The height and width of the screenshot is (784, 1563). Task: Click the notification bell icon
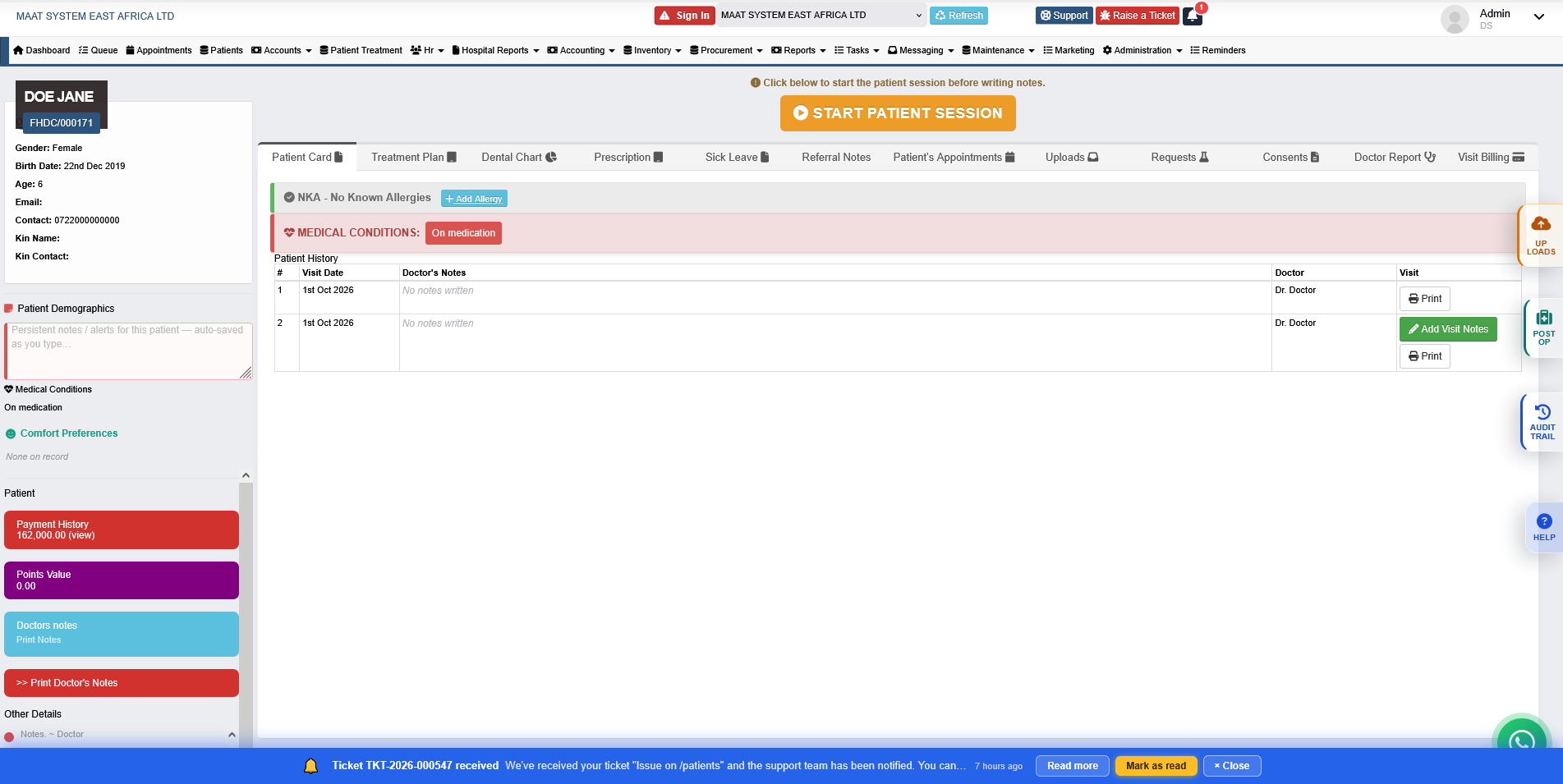(x=1193, y=16)
